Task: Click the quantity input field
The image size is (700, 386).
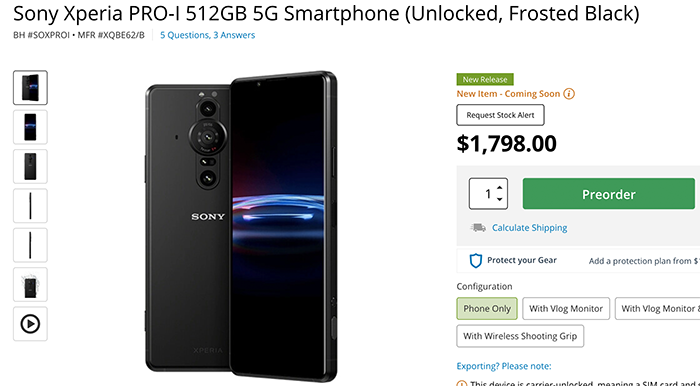Action: [483, 194]
